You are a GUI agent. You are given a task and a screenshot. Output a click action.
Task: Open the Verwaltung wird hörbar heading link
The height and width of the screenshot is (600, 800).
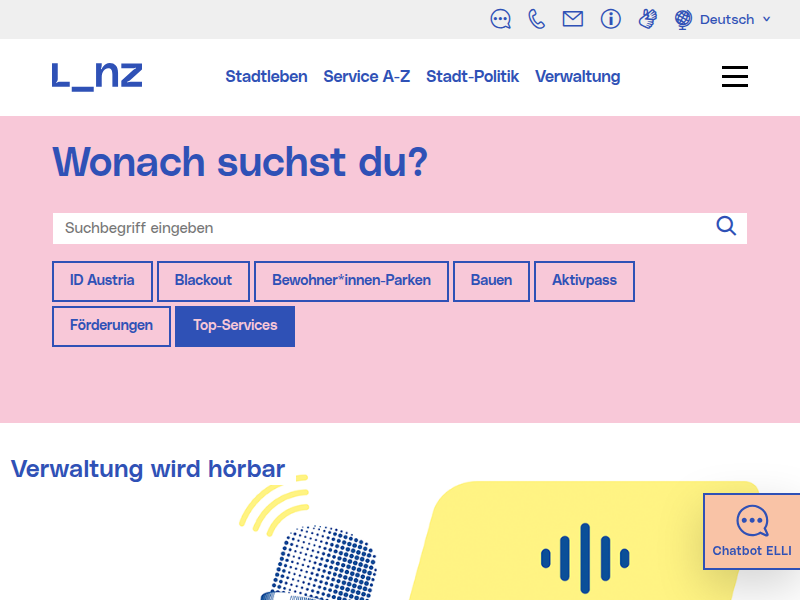coord(148,469)
